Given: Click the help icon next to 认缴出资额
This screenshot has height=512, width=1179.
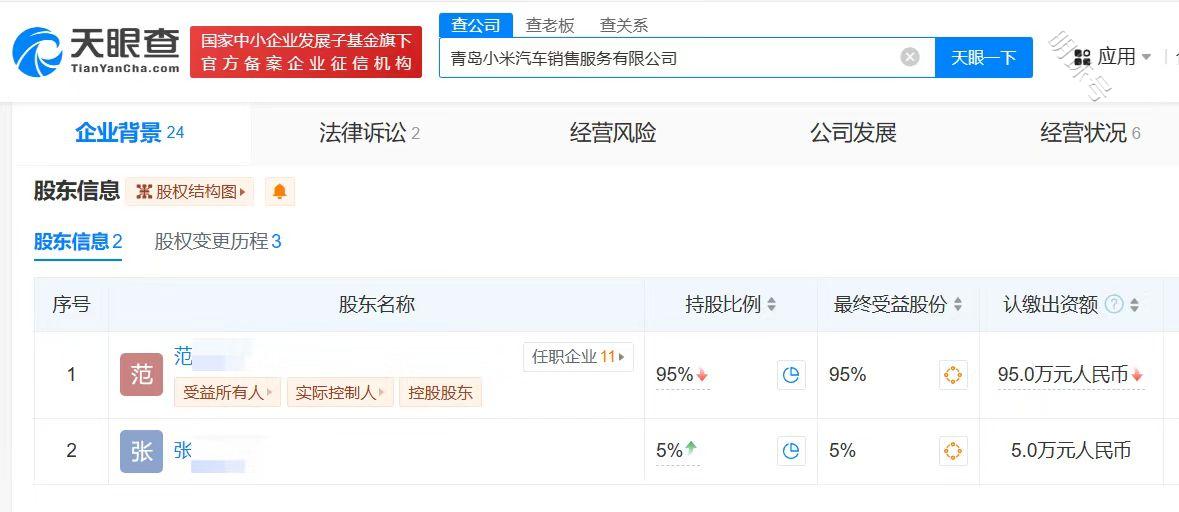Looking at the screenshot, I should [x=1114, y=304].
